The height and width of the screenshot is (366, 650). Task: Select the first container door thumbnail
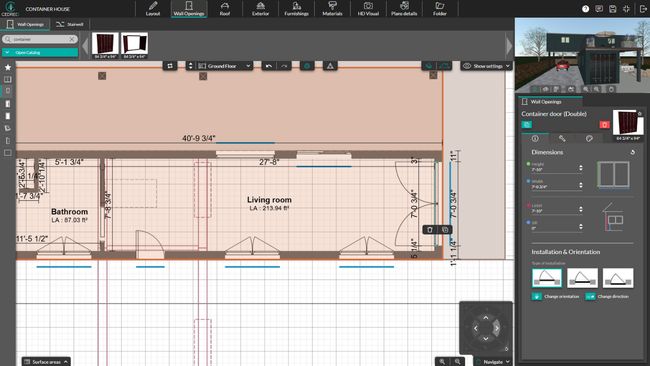(105, 45)
